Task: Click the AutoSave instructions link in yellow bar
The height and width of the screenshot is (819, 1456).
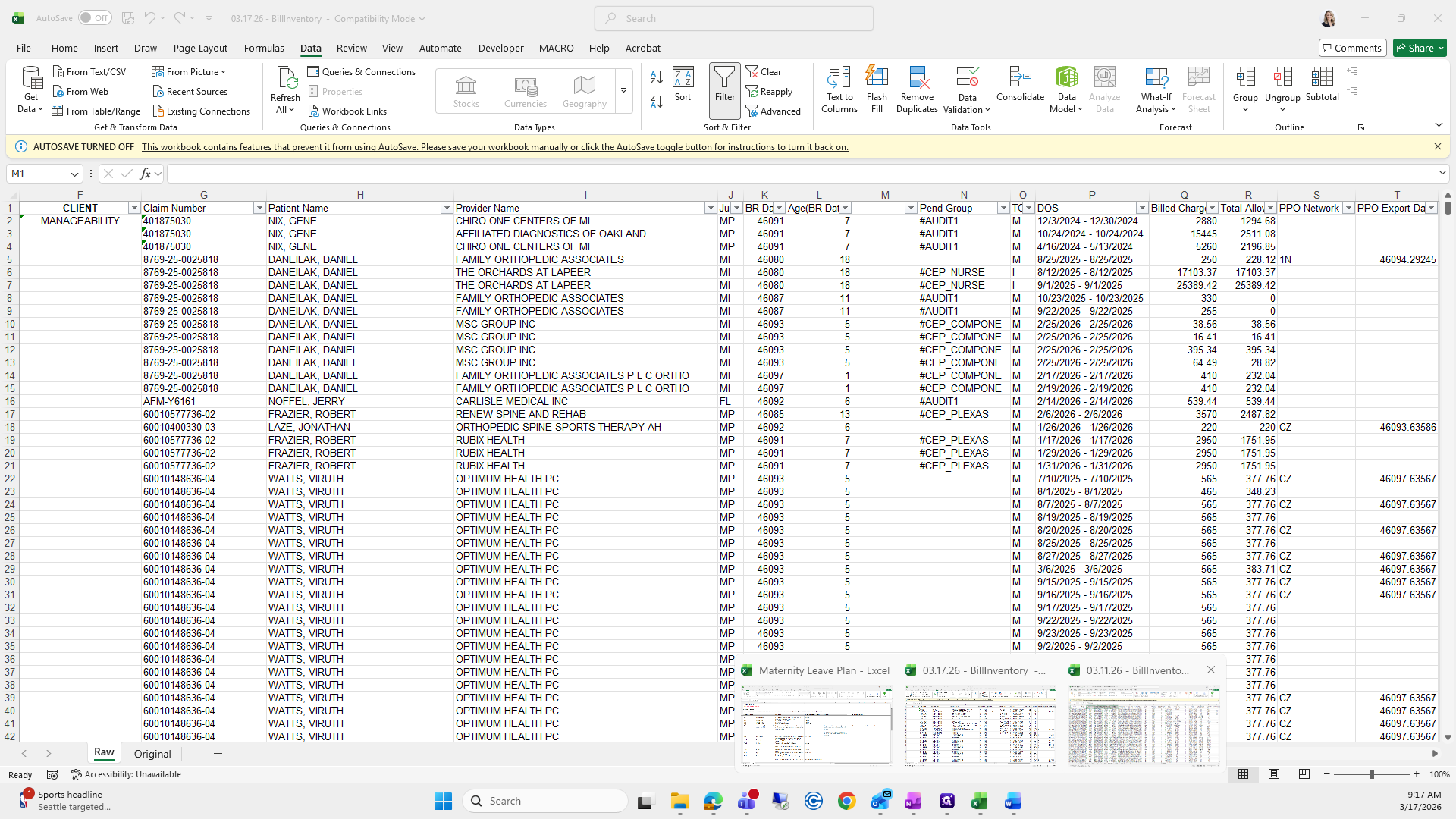Action: click(494, 147)
